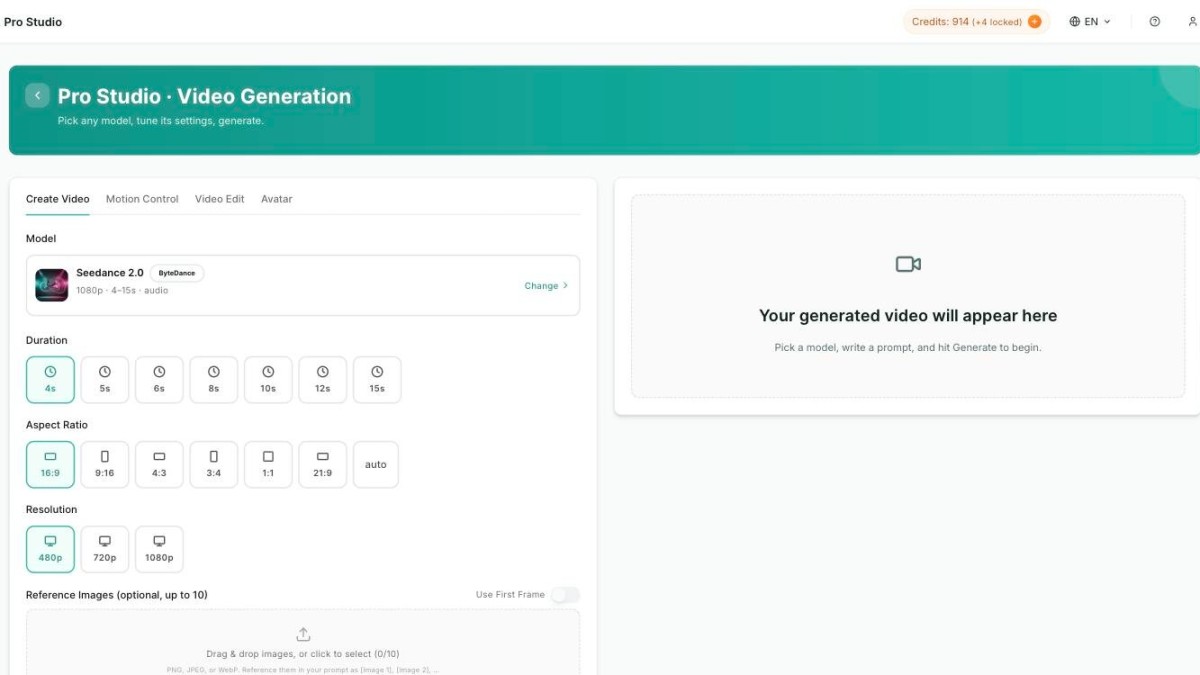Open the user account profile icon

coord(1192,21)
